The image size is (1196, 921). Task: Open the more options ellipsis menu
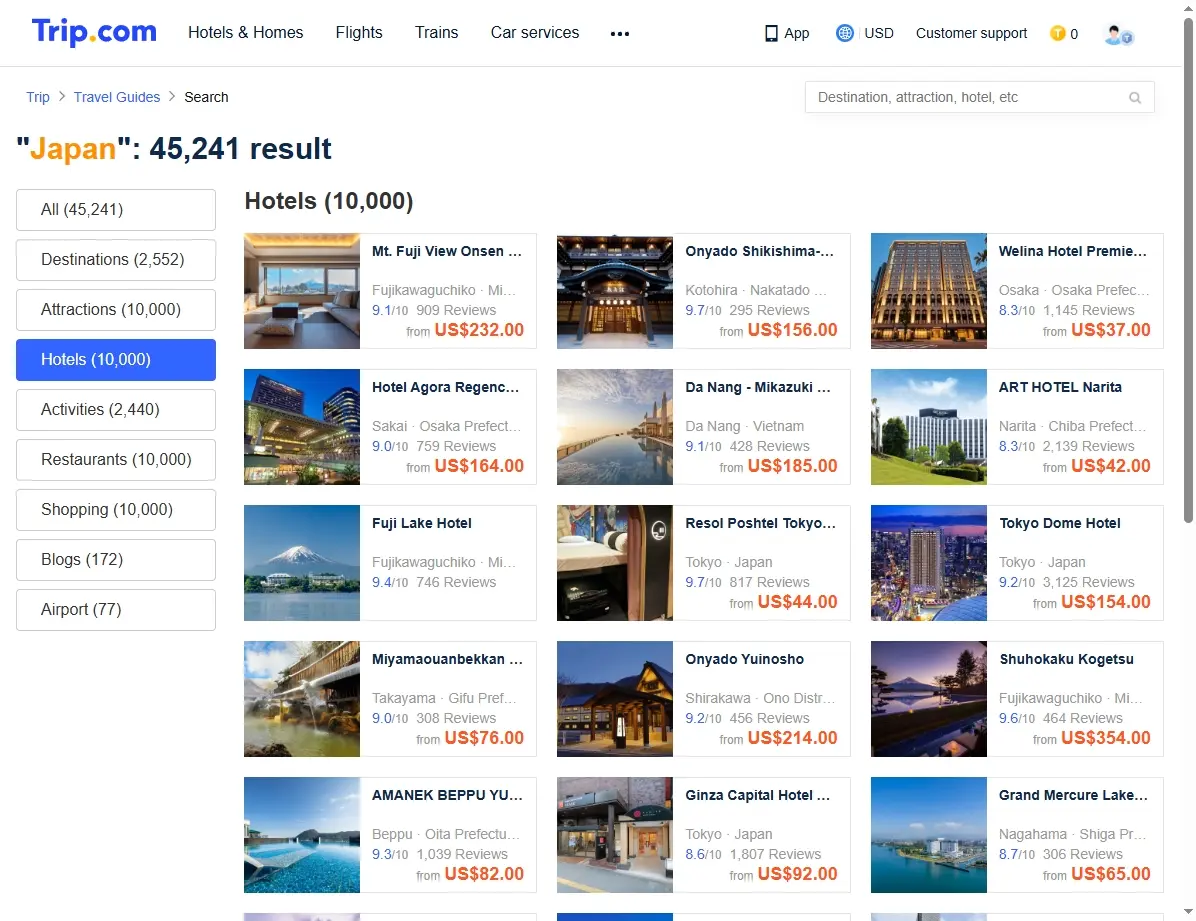coord(620,34)
